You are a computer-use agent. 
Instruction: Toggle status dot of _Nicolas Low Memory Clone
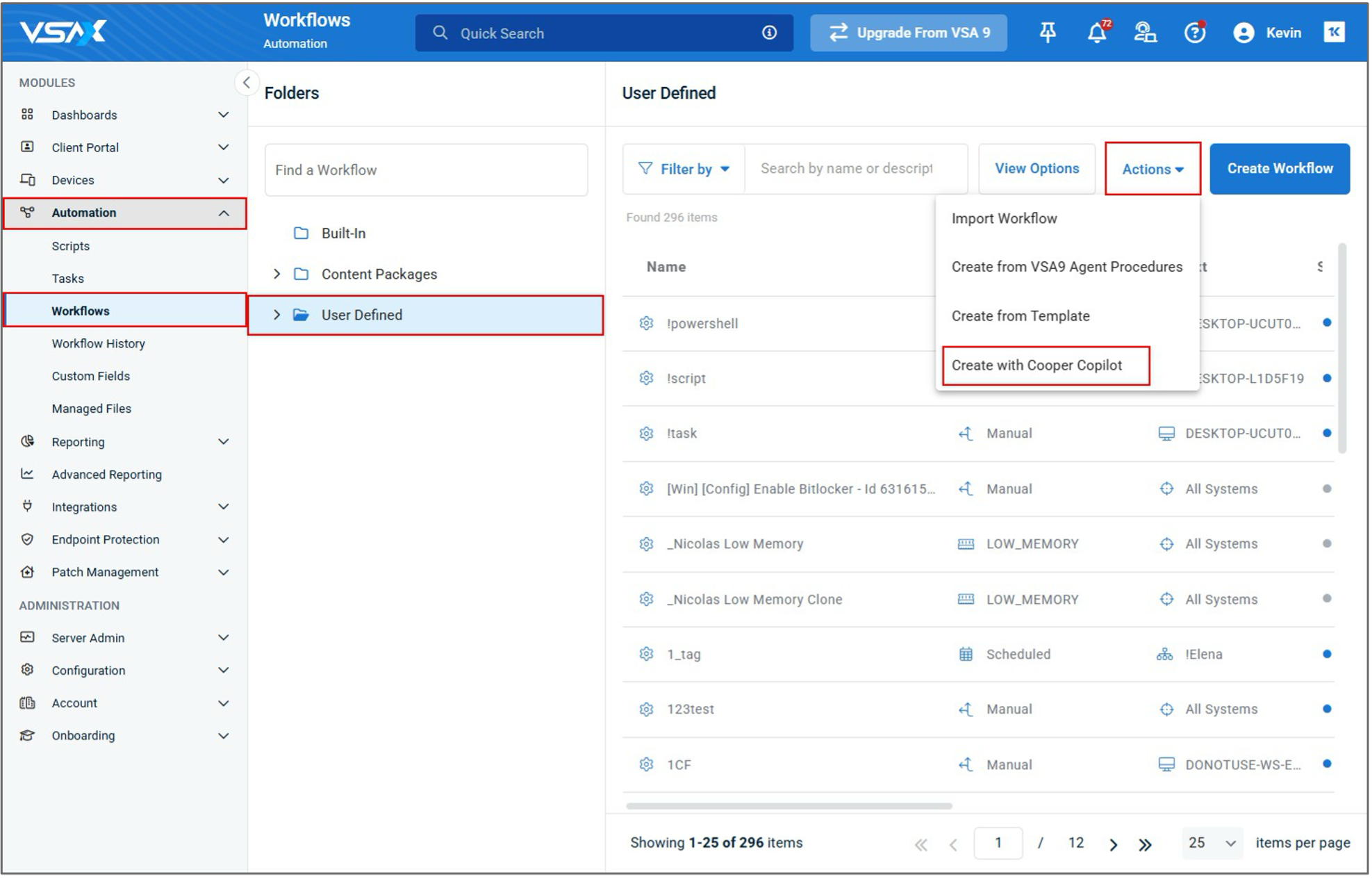click(x=1327, y=598)
